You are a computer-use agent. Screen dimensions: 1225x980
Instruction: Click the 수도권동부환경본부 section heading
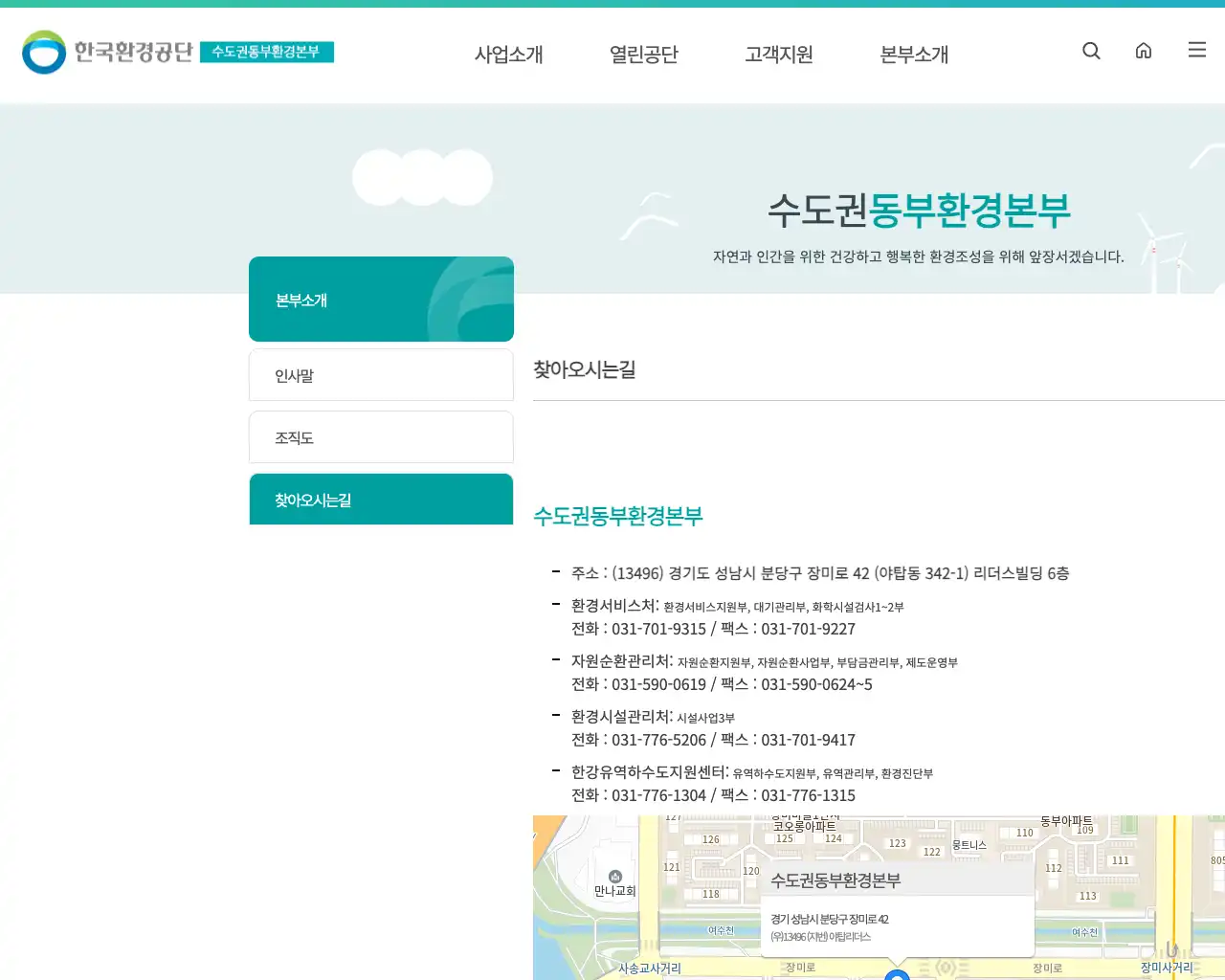(x=617, y=516)
